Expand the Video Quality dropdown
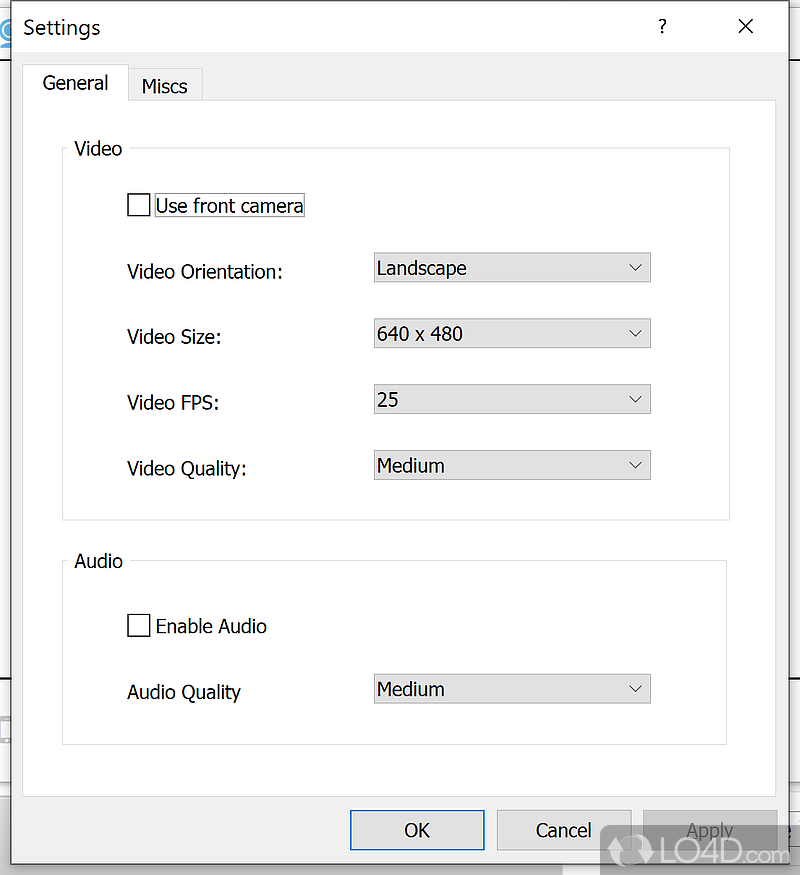 511,466
